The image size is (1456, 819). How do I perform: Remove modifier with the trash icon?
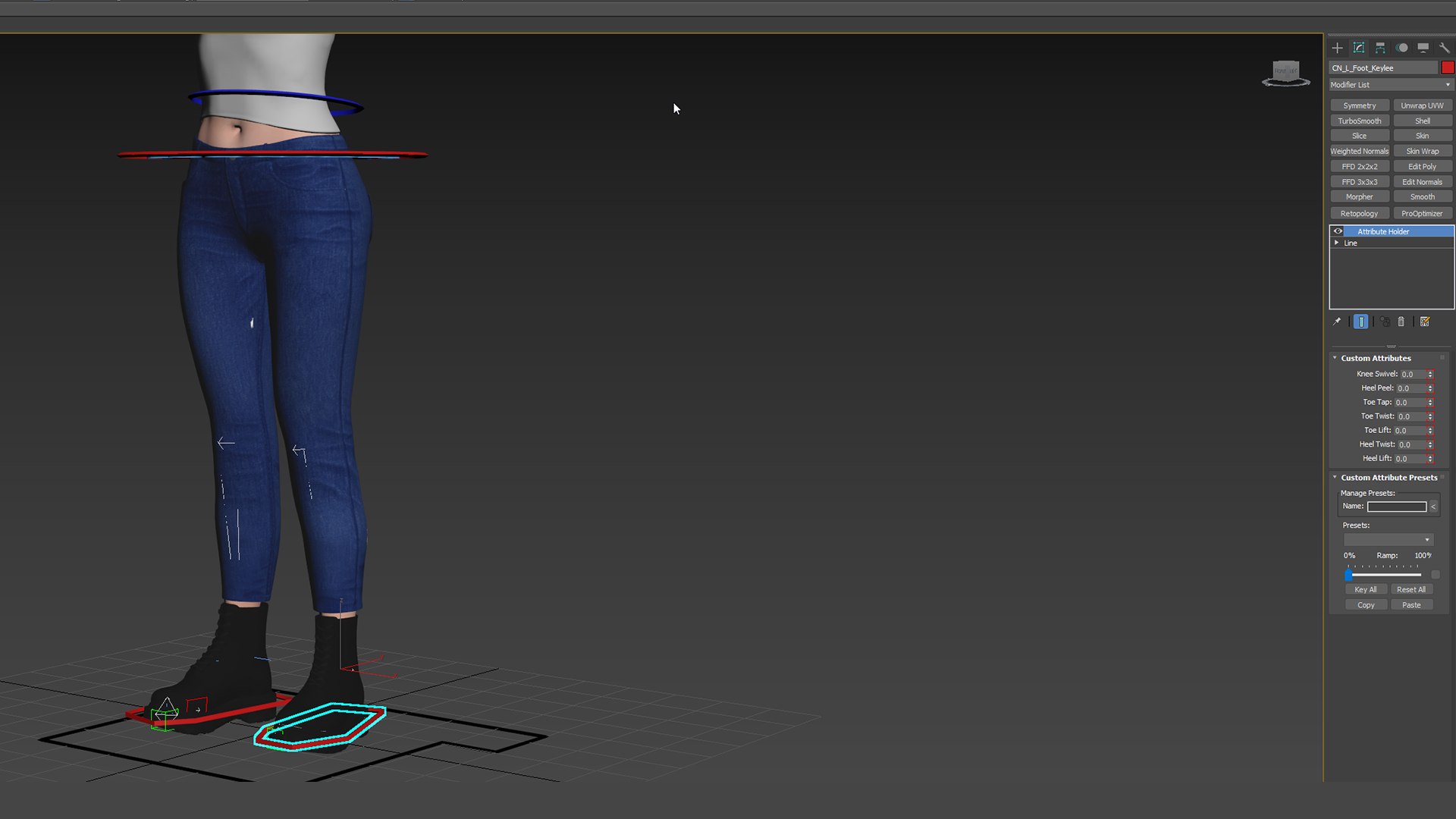click(1401, 322)
